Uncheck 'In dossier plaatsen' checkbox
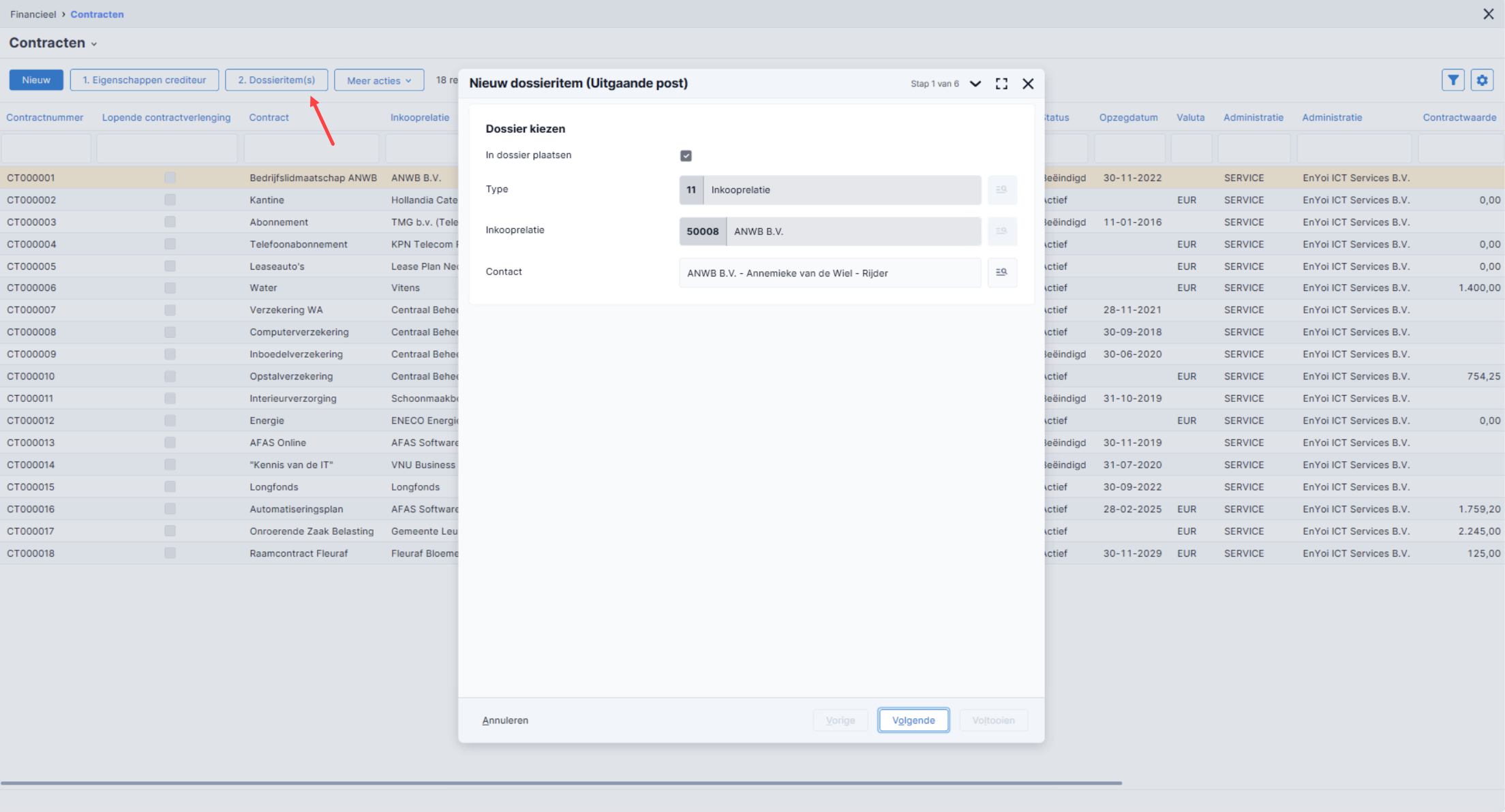The width and height of the screenshot is (1505, 812). [686, 156]
